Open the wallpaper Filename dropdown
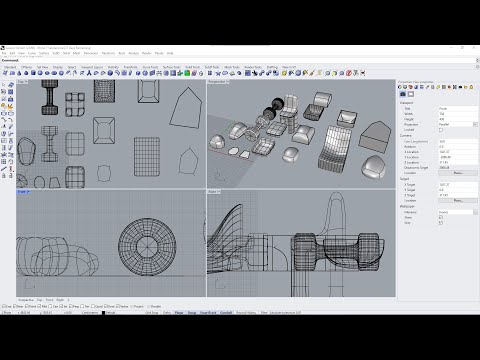480x360 pixels. 475,212
